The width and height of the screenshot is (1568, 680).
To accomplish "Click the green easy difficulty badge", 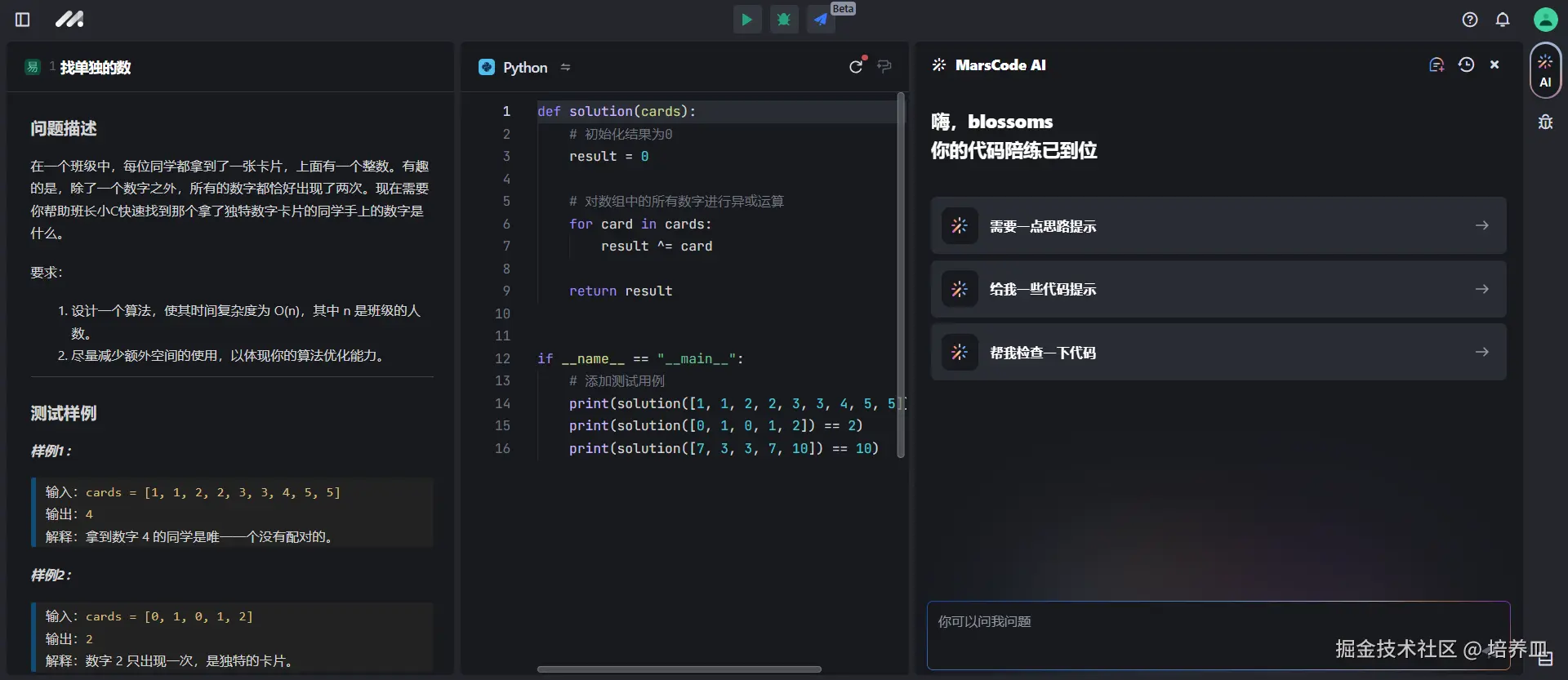I will point(33,67).
